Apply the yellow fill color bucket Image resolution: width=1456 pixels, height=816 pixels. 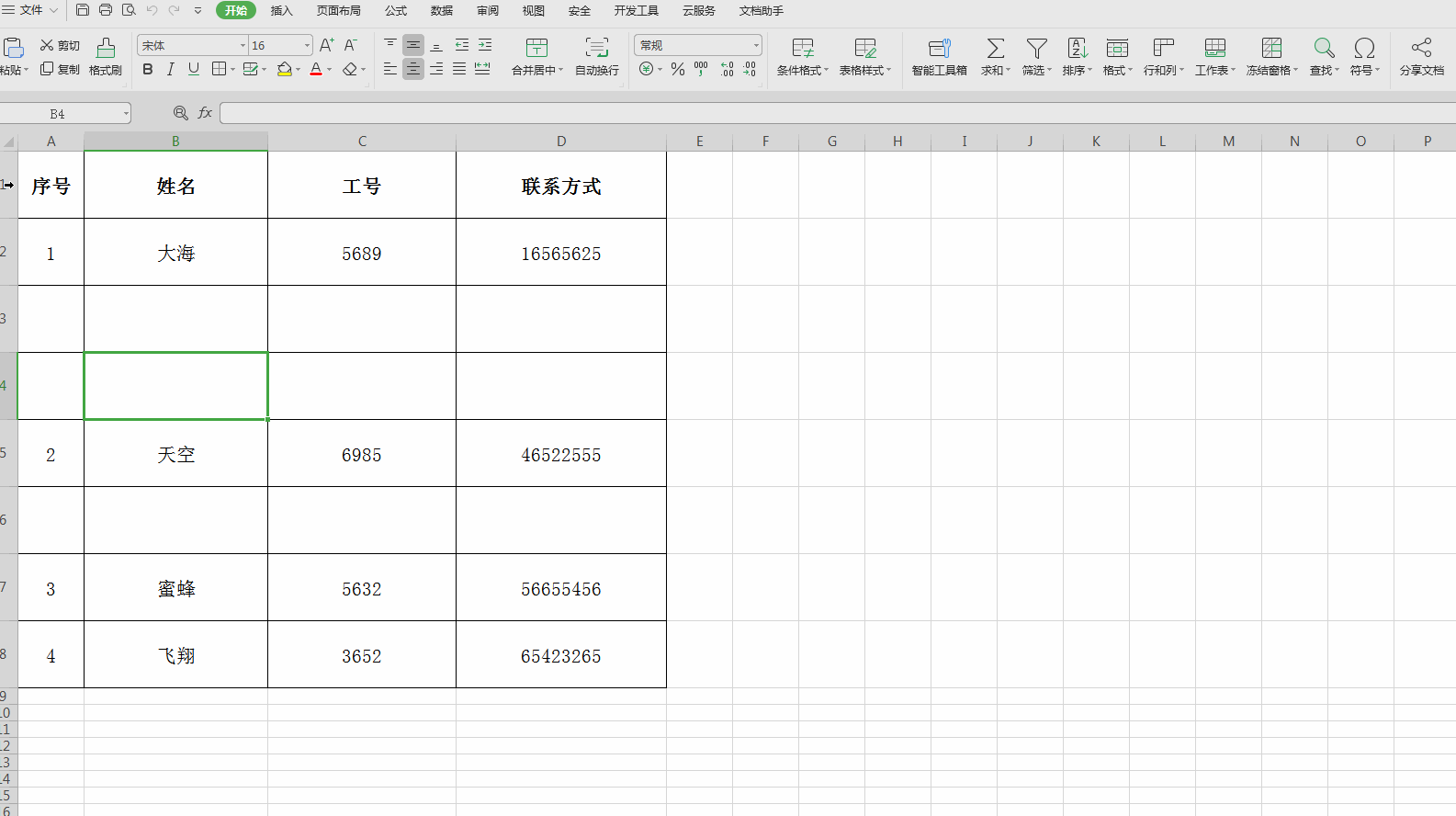(x=285, y=69)
